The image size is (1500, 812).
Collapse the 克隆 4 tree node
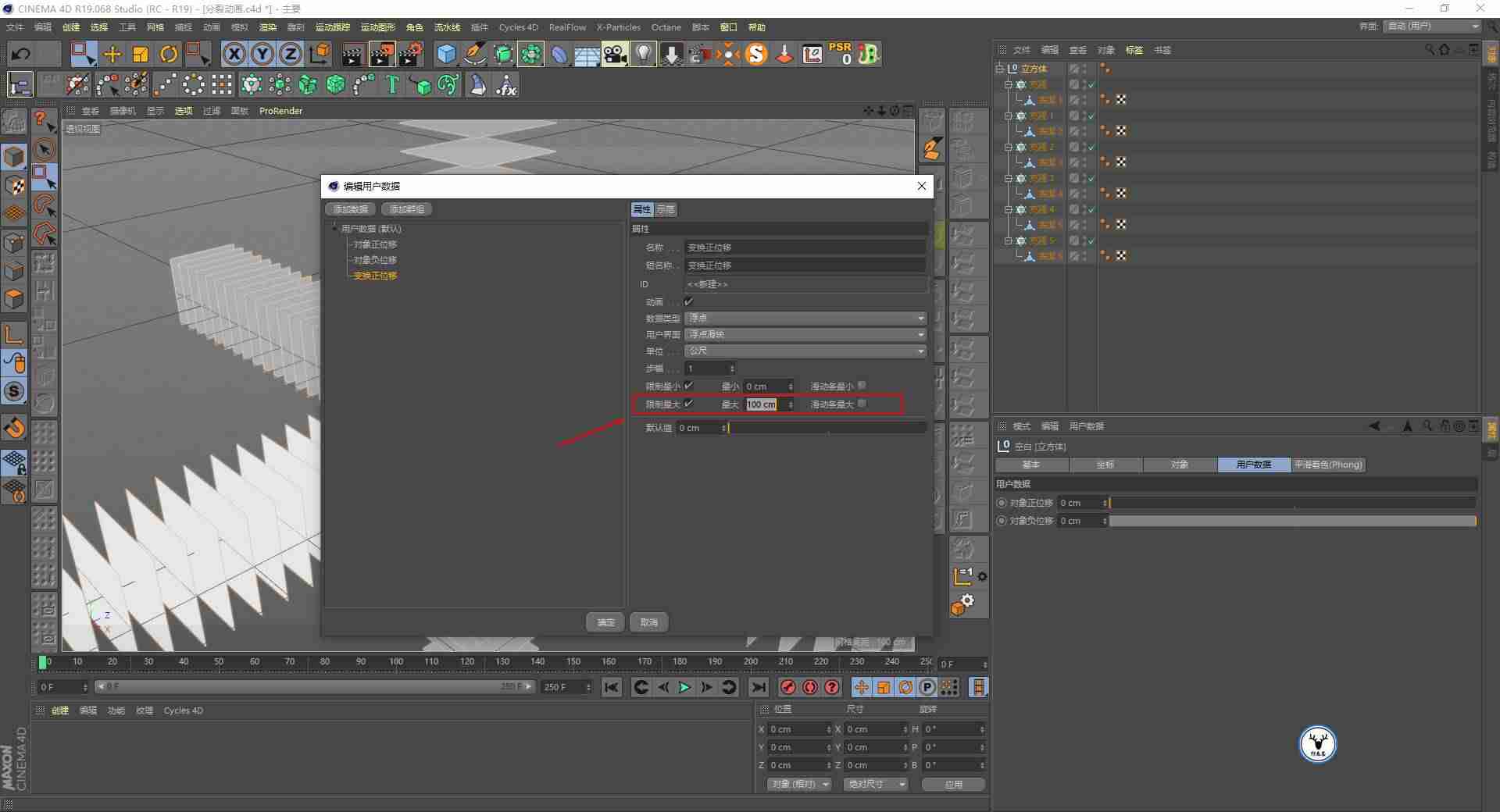[x=1009, y=209]
